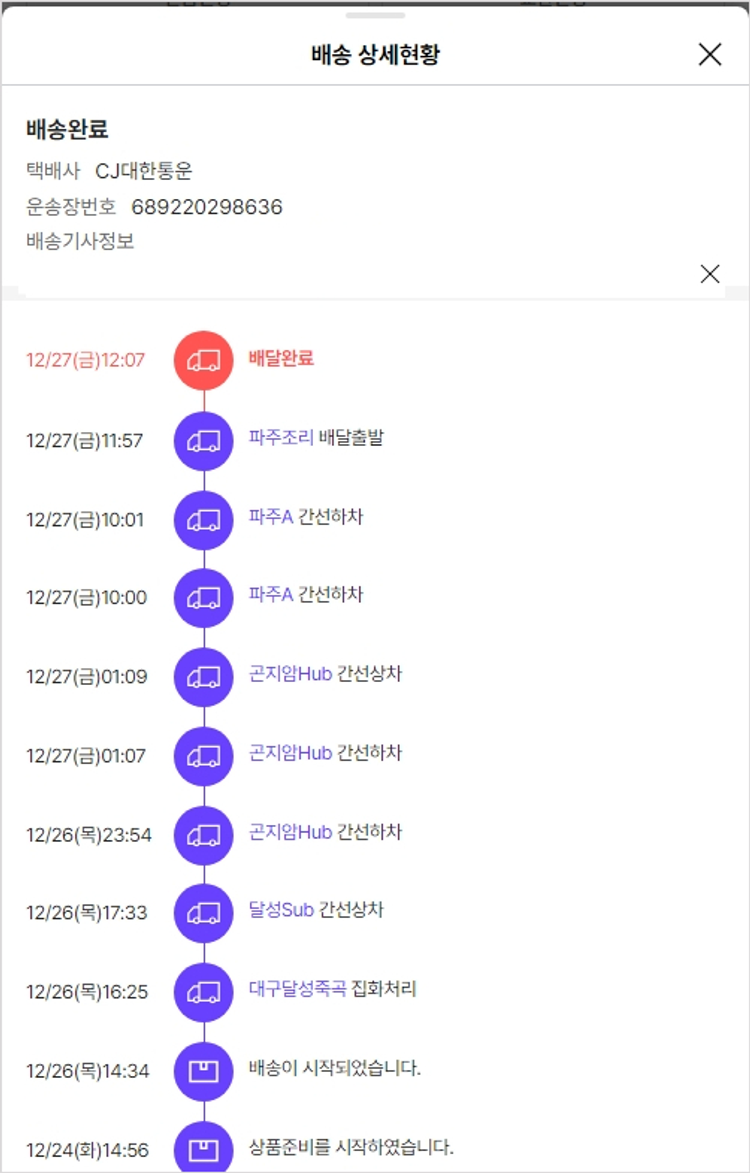
Task: Select the tracking number 689220298636
Action: click(x=207, y=207)
